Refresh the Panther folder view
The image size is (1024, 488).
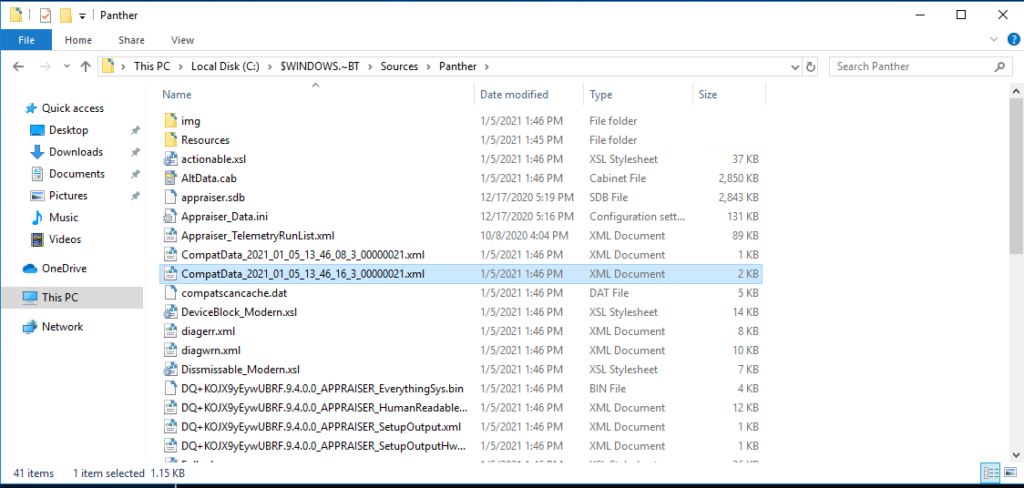pyautogui.click(x=810, y=67)
